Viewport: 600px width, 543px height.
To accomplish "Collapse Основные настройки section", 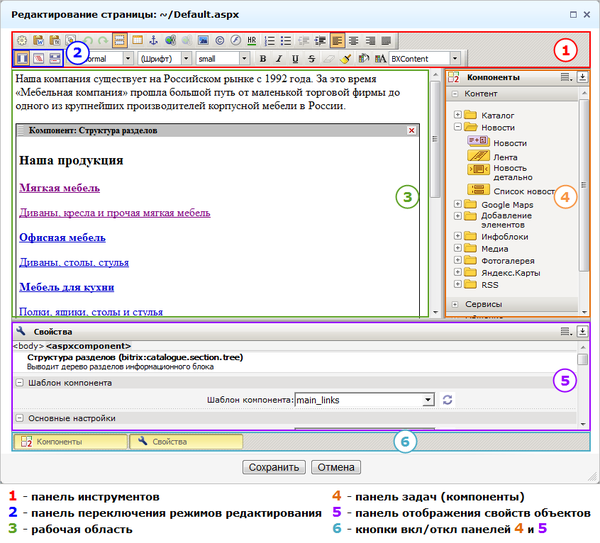I will [20, 418].
